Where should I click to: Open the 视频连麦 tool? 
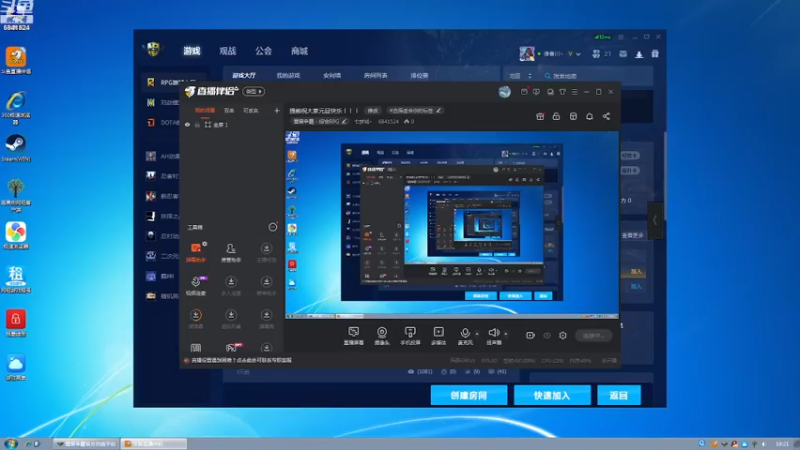[196, 286]
